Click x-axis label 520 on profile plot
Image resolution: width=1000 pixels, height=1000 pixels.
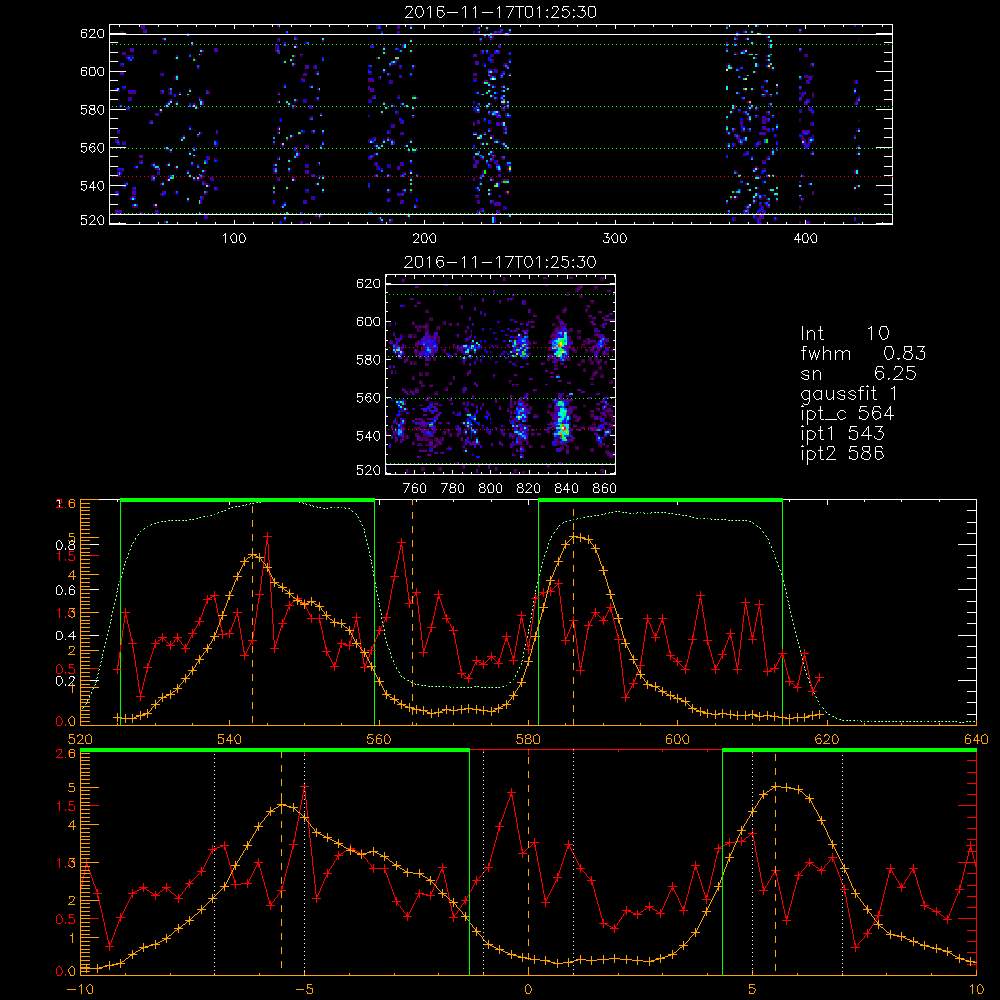[80, 739]
